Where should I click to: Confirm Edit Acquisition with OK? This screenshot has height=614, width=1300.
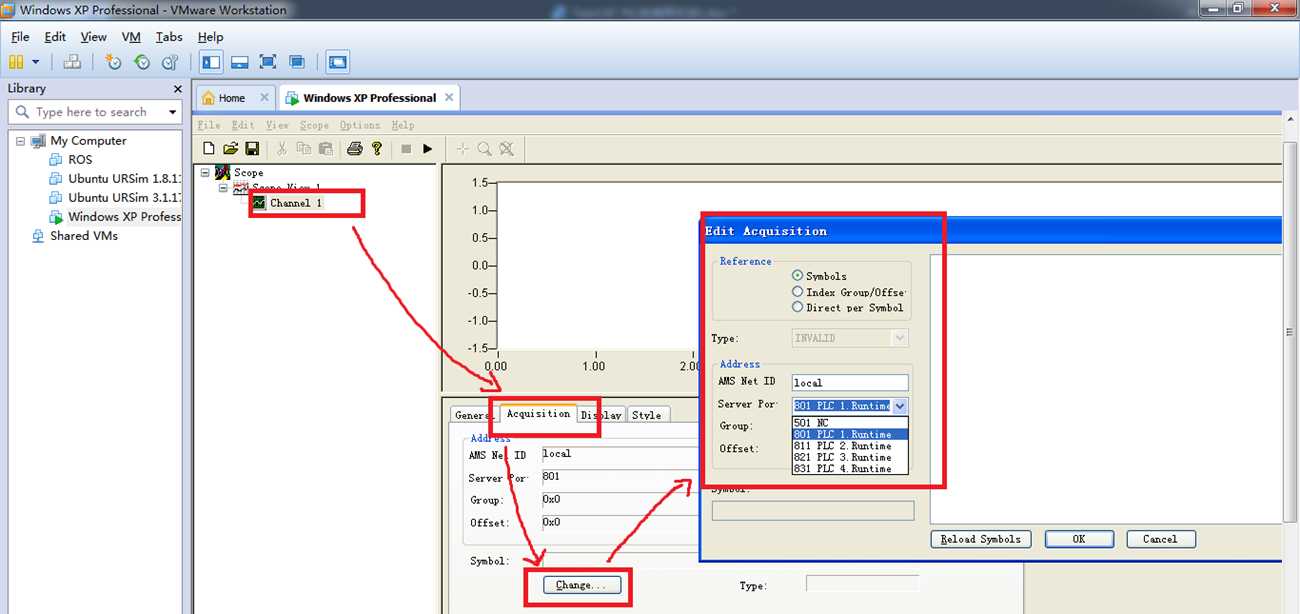1079,539
